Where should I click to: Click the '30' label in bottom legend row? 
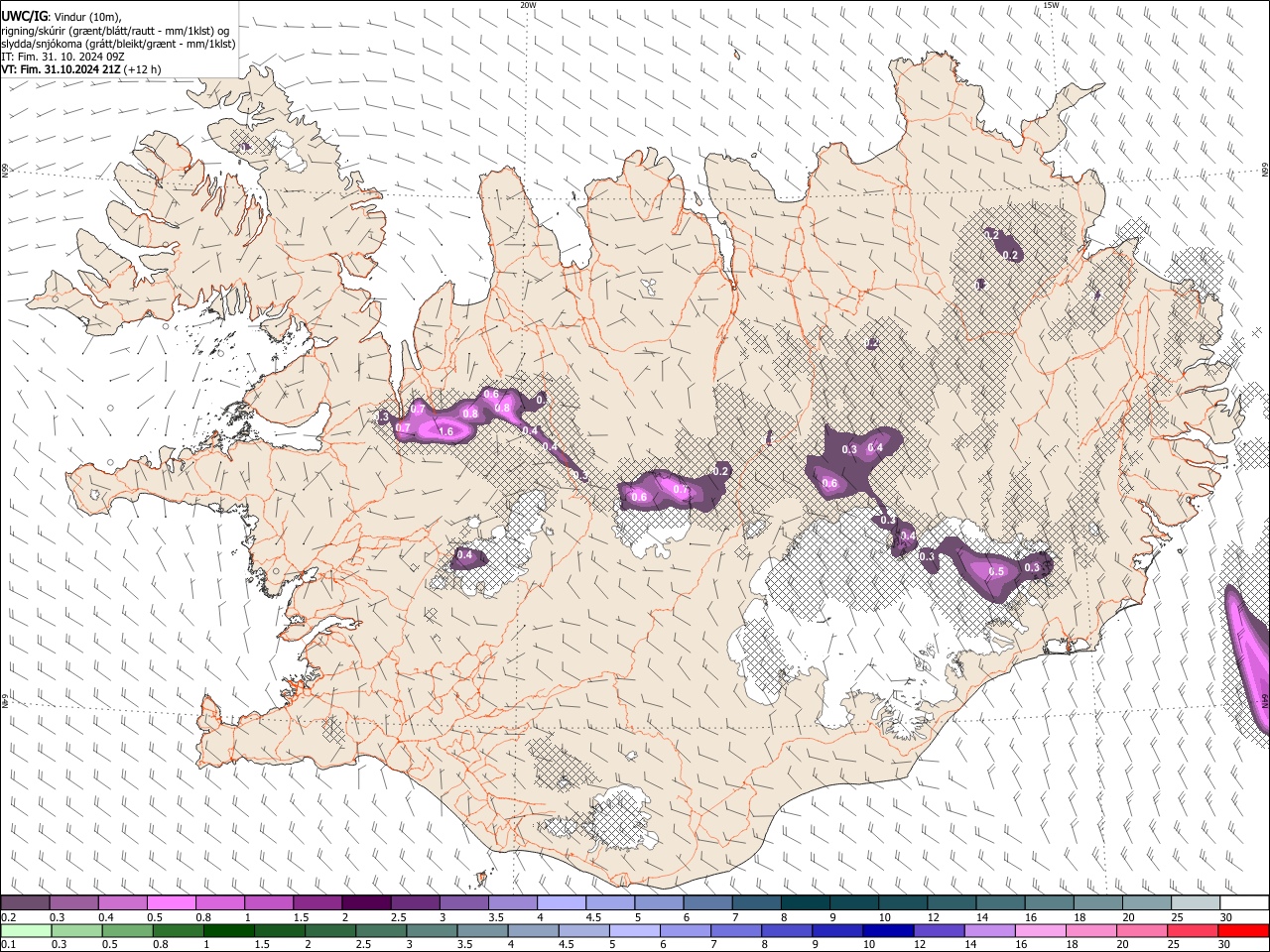[x=1225, y=944]
